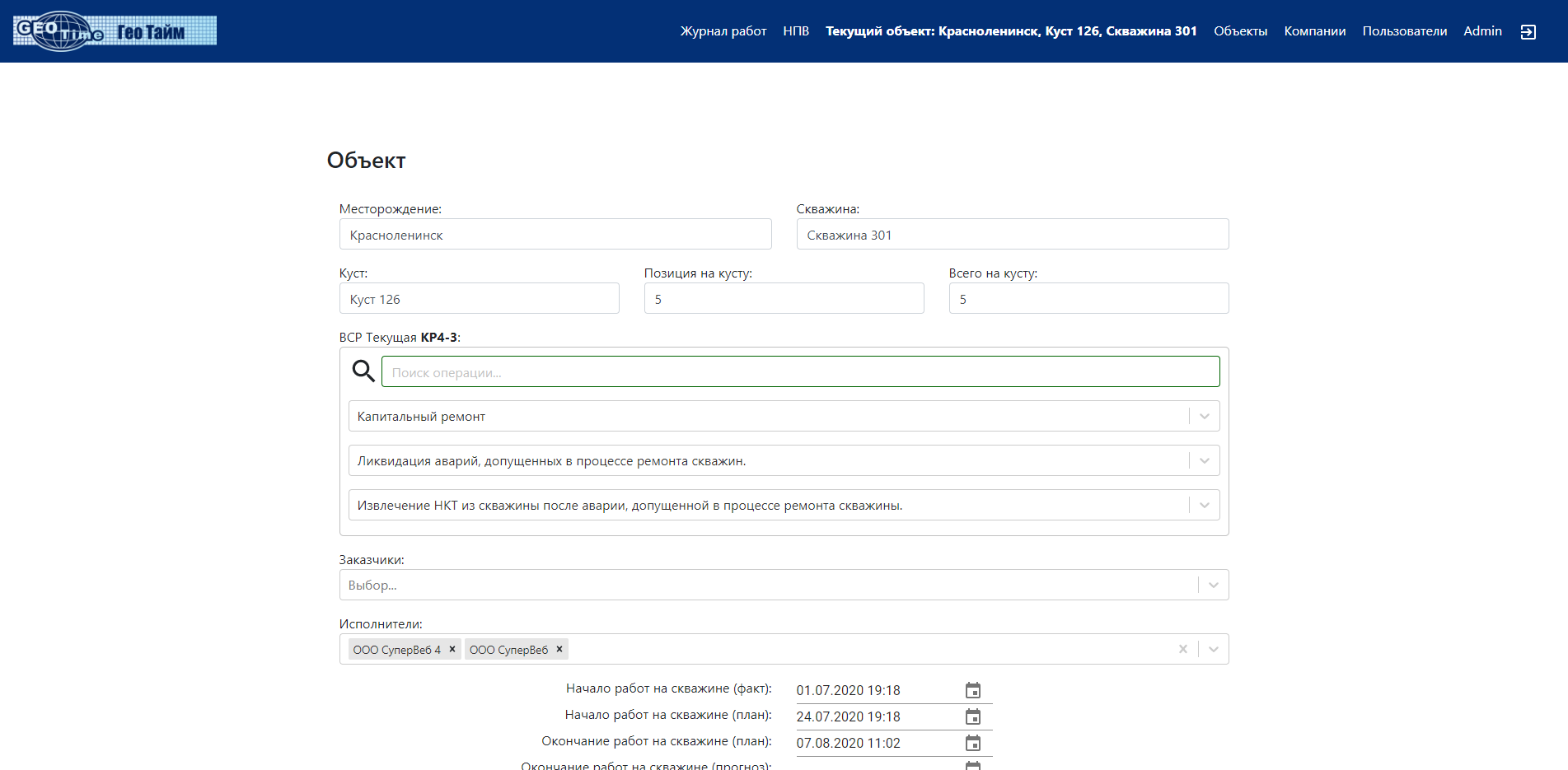The width and height of the screenshot is (1568, 770).
Task: Click the Начало работ на скважине (факт) label
Action: [669, 688]
